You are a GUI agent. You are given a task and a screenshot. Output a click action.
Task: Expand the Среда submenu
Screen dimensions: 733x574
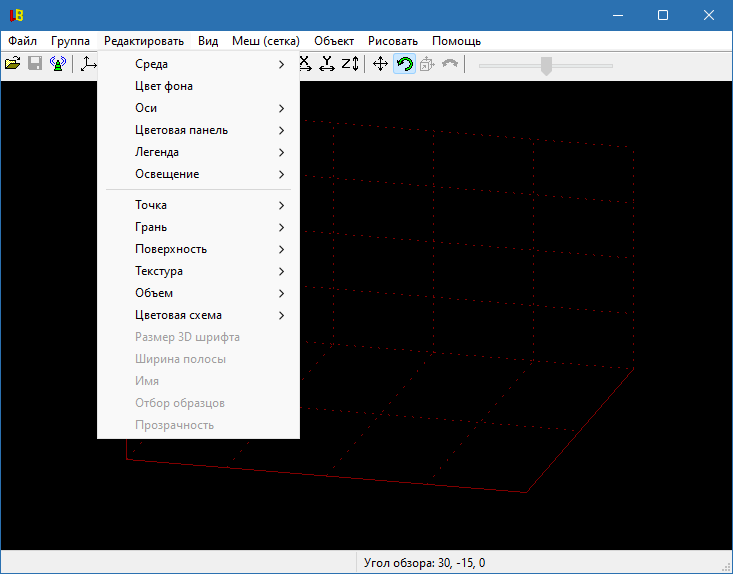(199, 64)
